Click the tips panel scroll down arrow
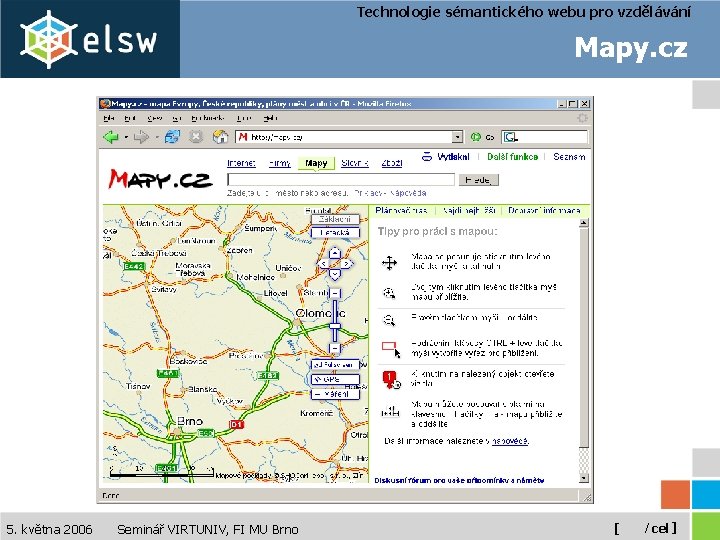The image size is (720, 540). pyautogui.click(x=584, y=478)
